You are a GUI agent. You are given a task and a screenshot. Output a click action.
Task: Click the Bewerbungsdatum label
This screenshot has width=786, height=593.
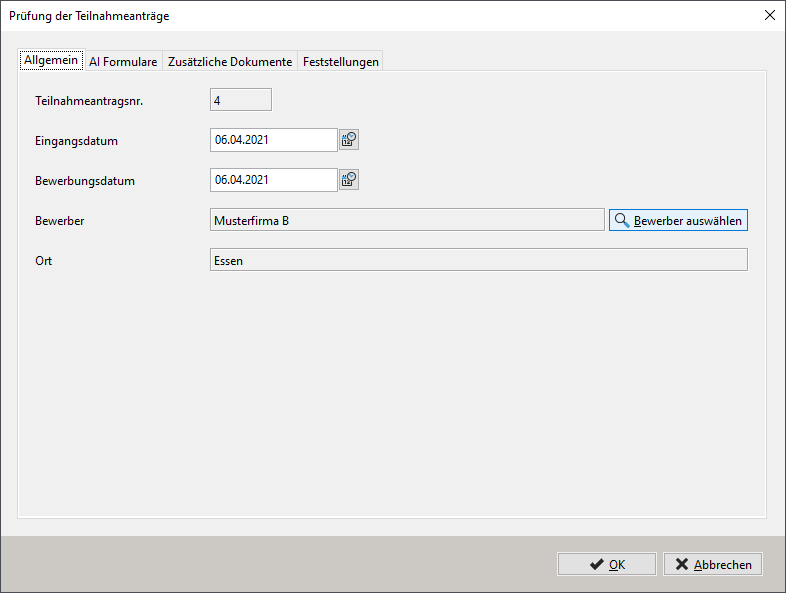[x=84, y=181]
